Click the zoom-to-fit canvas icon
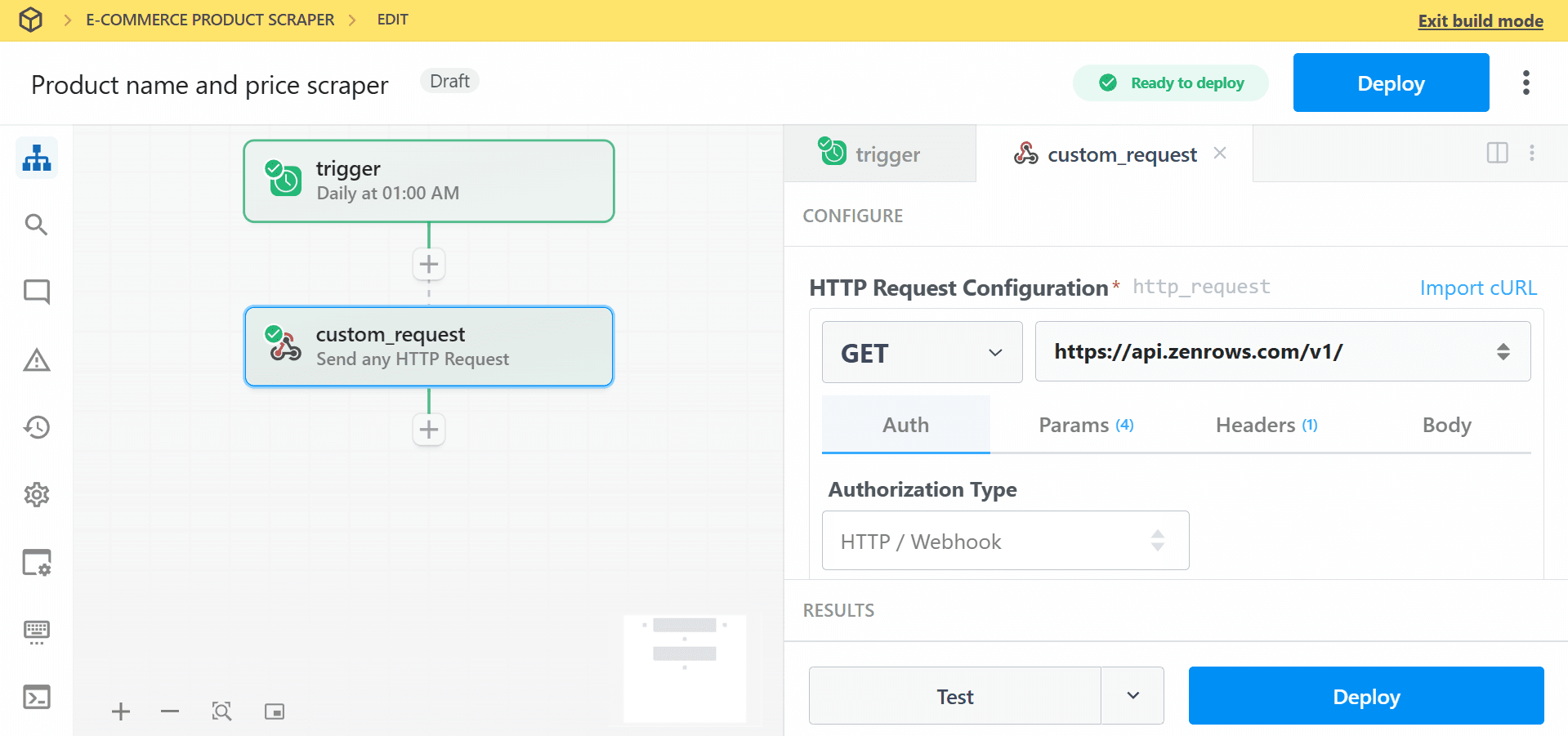Image resolution: width=1568 pixels, height=736 pixels. tap(221, 711)
